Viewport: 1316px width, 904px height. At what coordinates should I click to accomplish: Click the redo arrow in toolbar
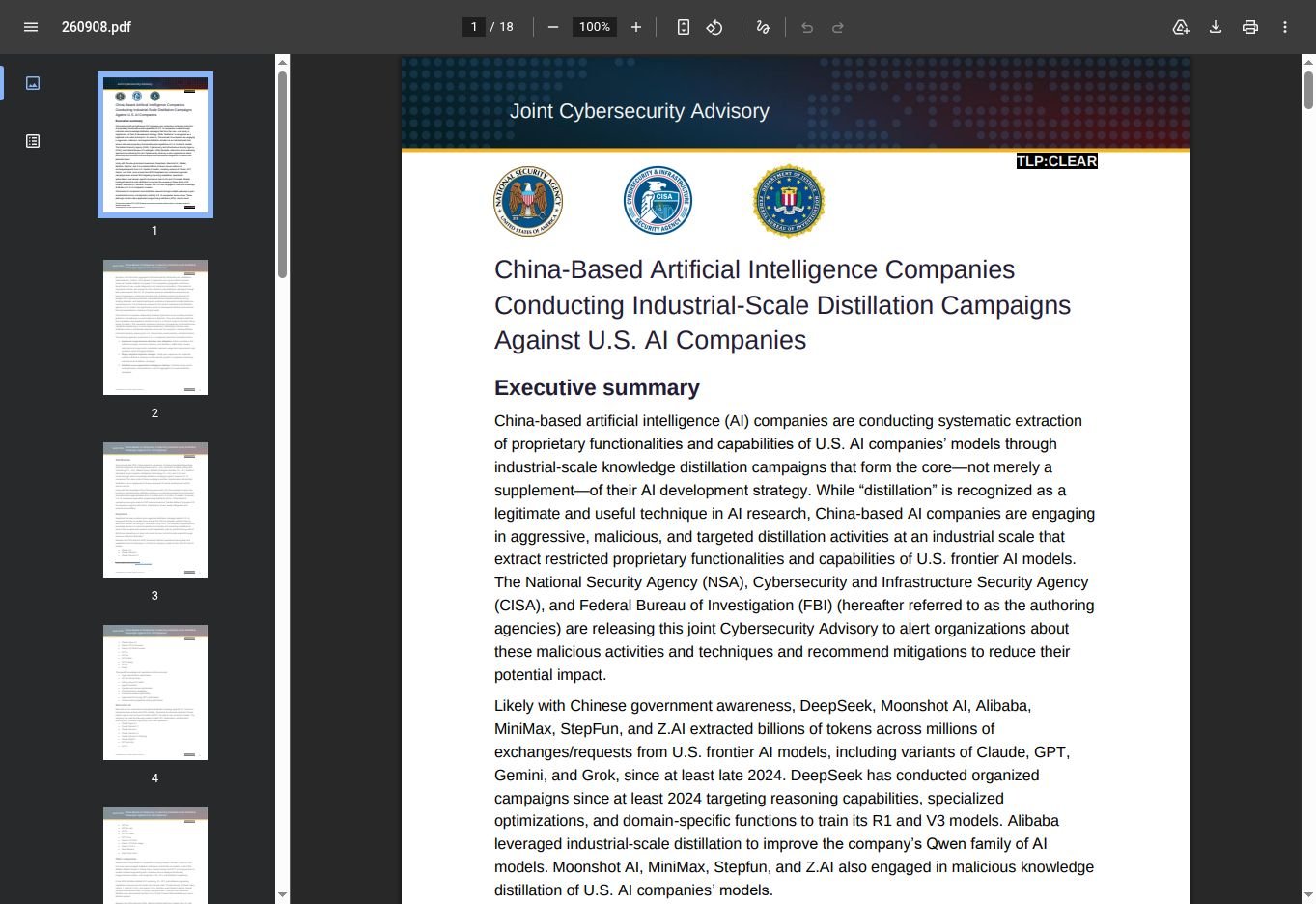[838, 27]
